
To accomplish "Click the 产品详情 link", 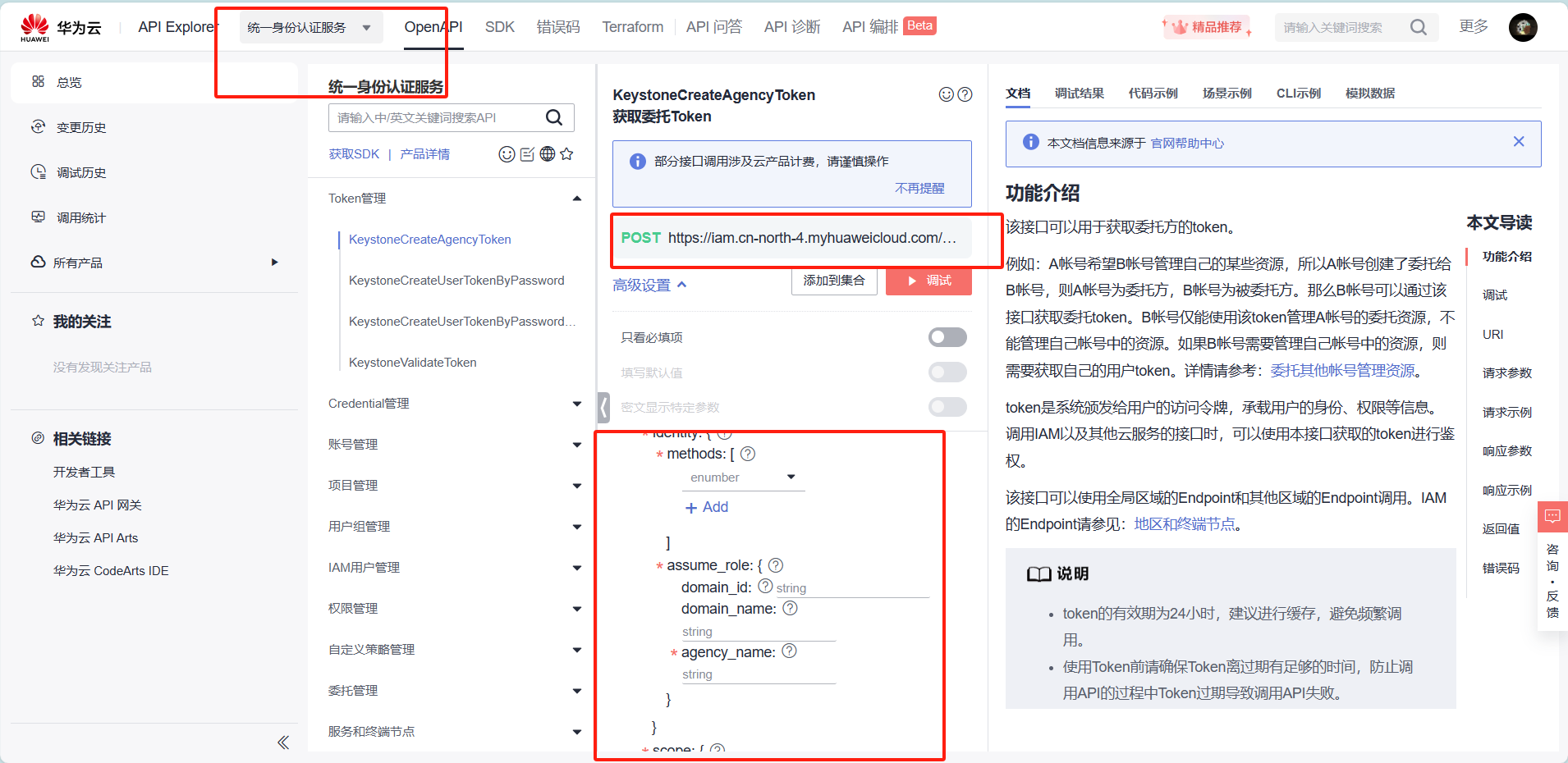I will tap(424, 154).
